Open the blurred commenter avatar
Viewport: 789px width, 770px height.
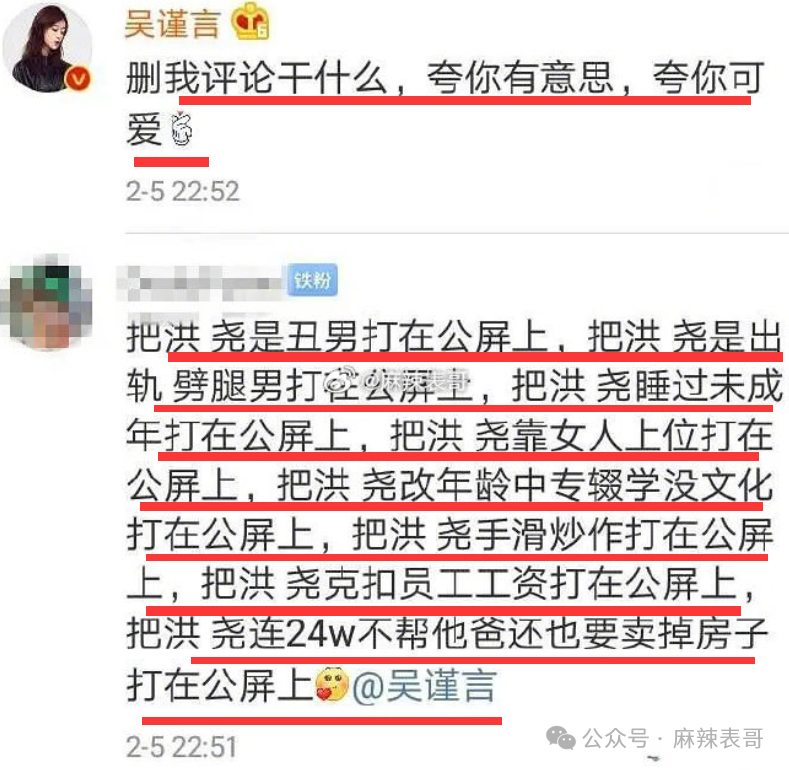tap(48, 301)
